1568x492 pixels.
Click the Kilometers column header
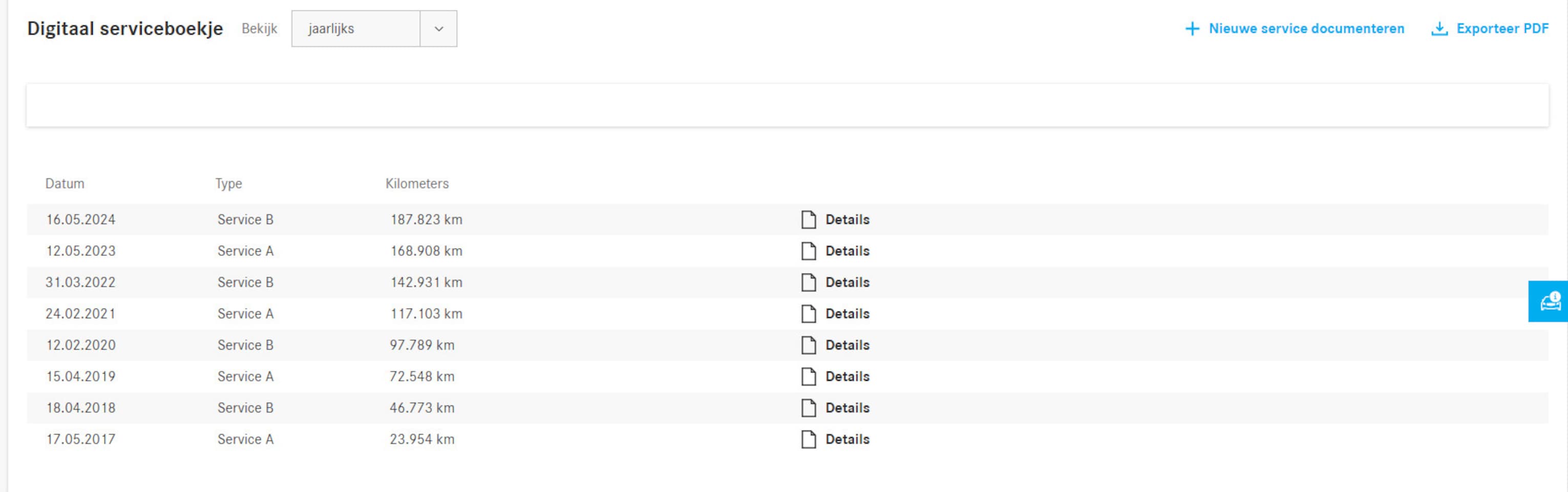point(417,183)
